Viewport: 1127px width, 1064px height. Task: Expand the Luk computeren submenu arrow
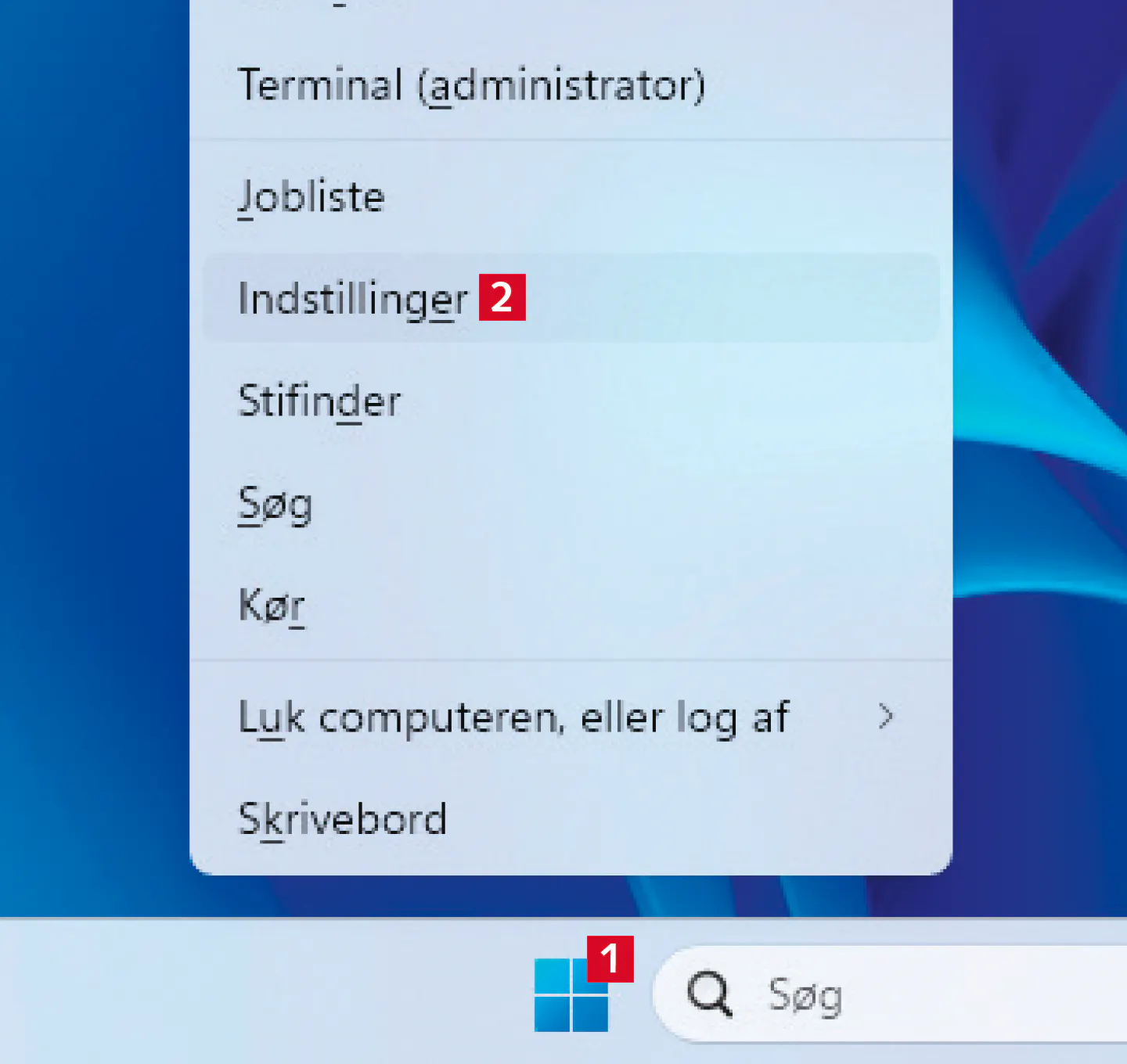coord(885,716)
